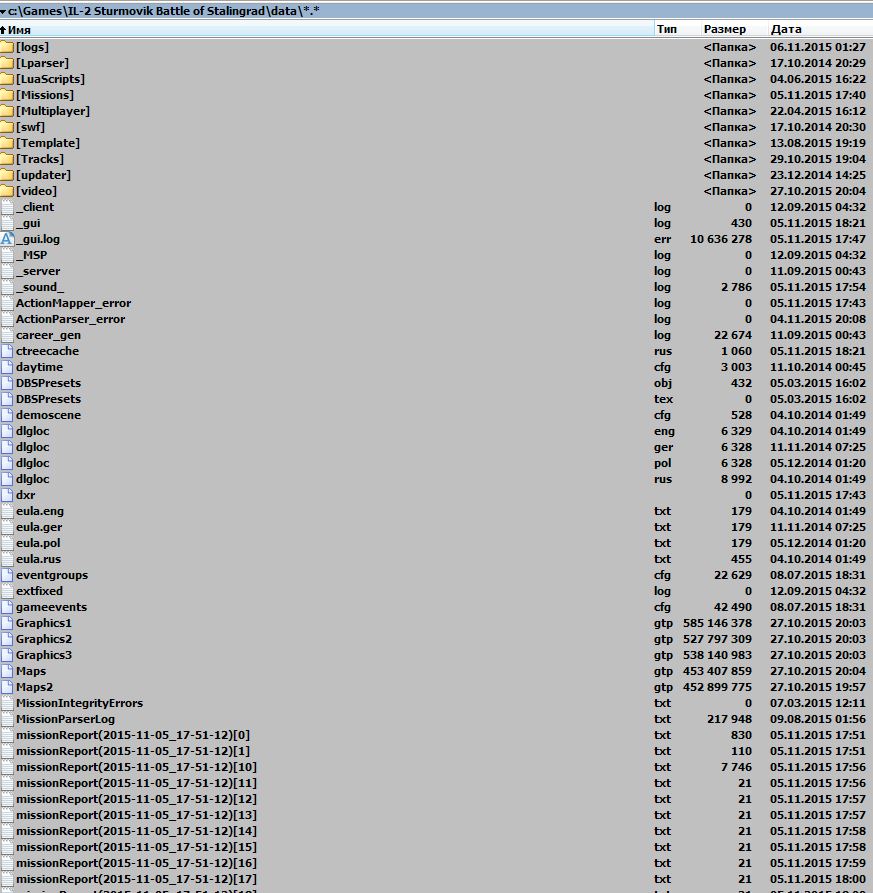873x893 pixels.
Task: Select the _sound_ file name
Action: point(40,287)
